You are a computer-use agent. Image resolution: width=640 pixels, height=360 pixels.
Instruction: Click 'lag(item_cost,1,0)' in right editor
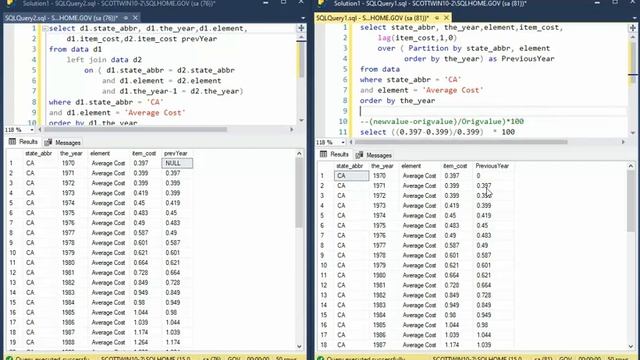[417, 38]
